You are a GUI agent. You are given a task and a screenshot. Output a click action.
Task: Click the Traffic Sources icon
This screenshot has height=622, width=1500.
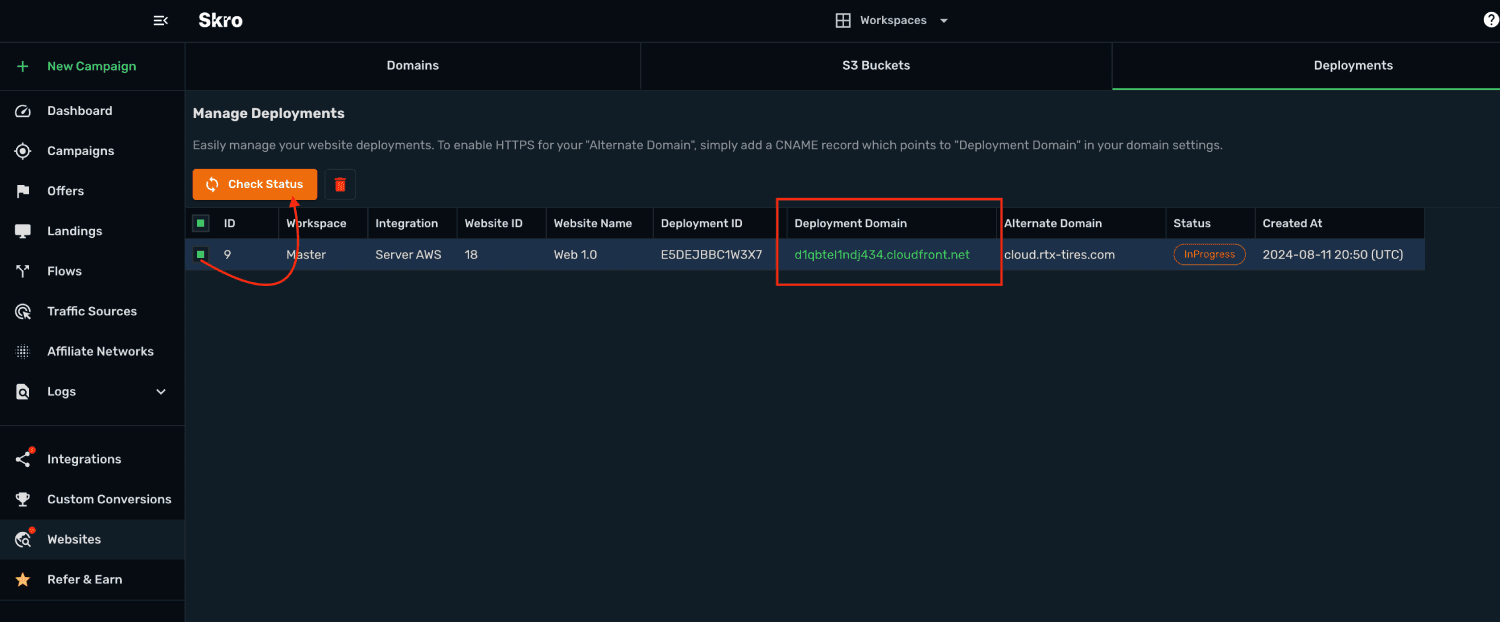pyautogui.click(x=23, y=311)
